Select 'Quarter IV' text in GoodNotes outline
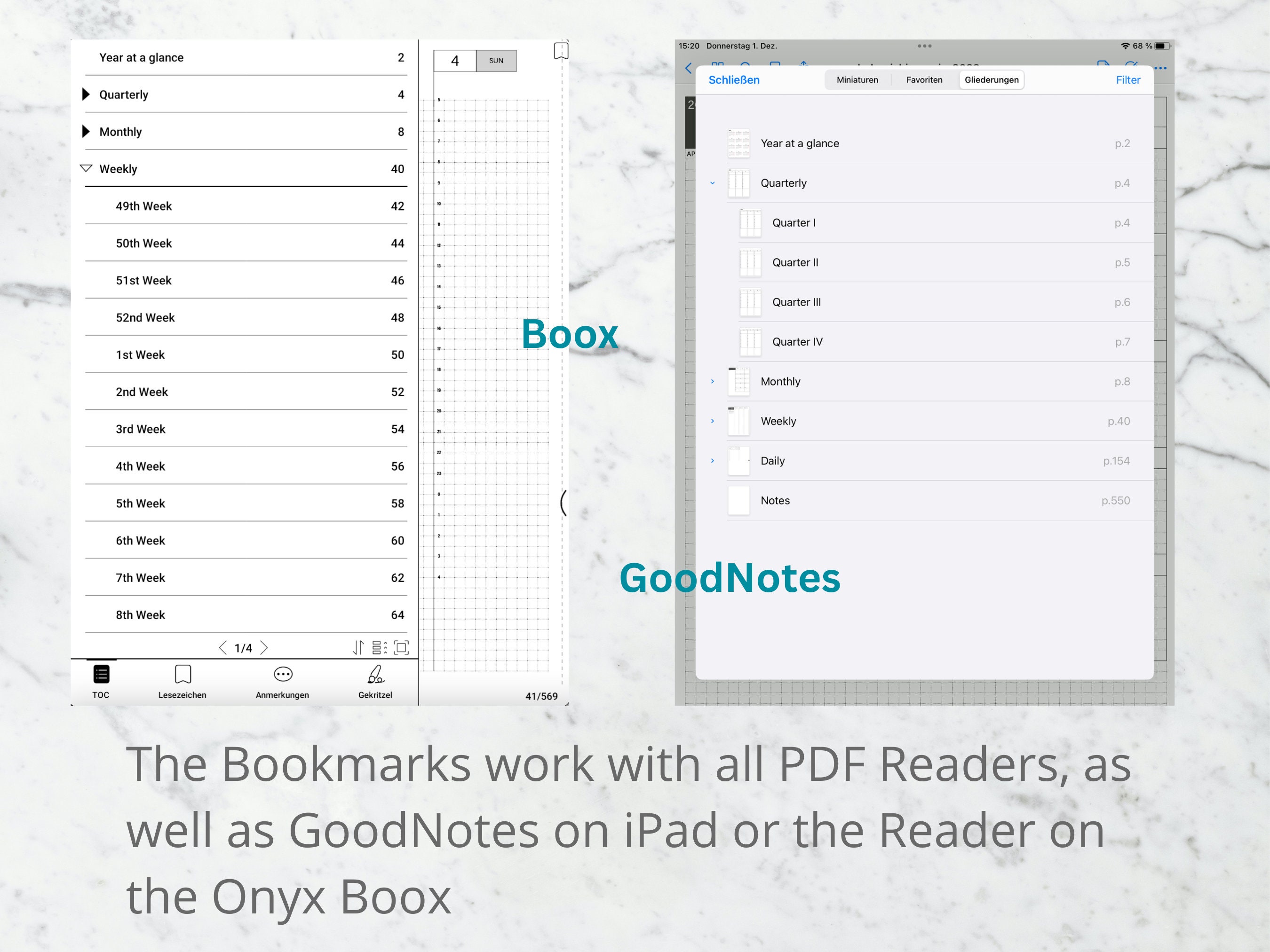Viewport: 1270px width, 952px height. pos(797,342)
